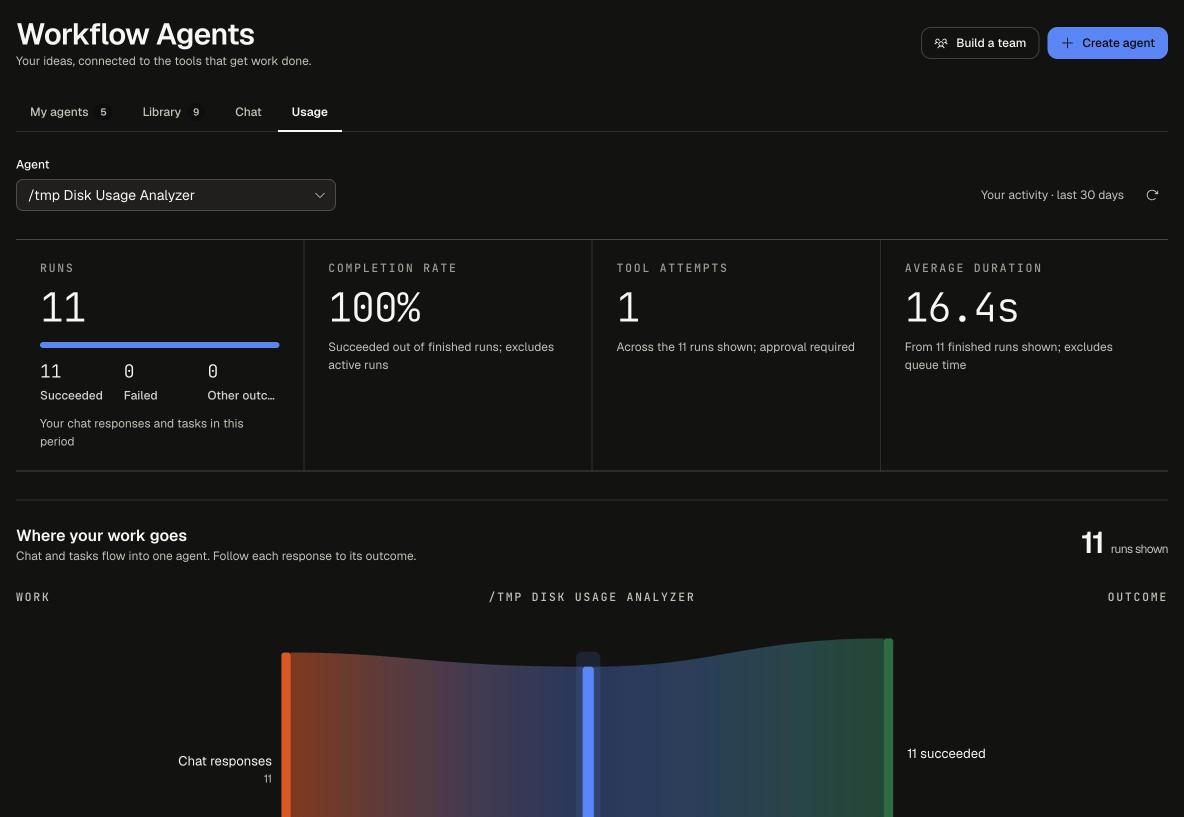Switch to the My agents tab
This screenshot has width=1184, height=817.
tap(69, 112)
